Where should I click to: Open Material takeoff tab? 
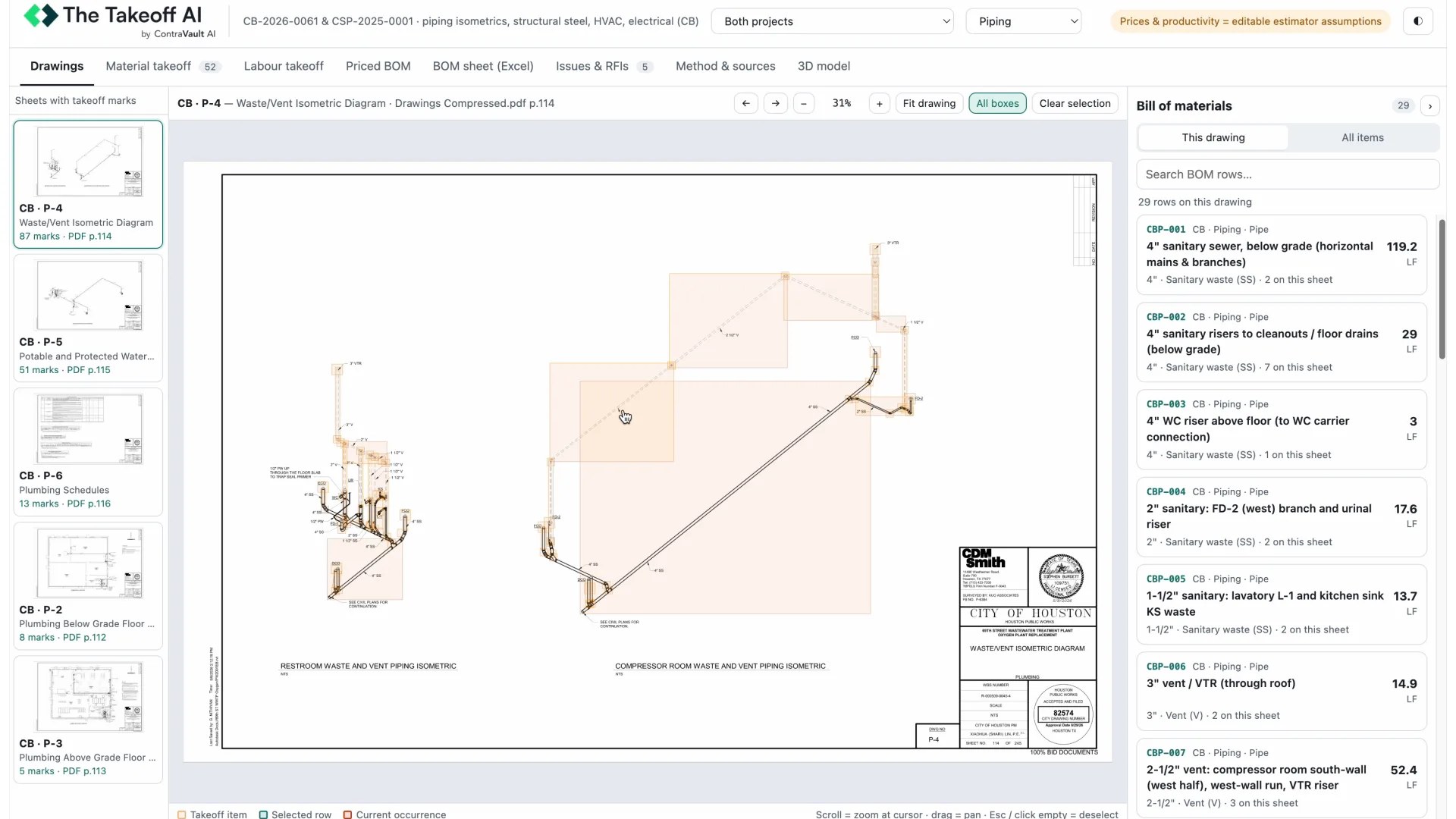[x=162, y=66]
